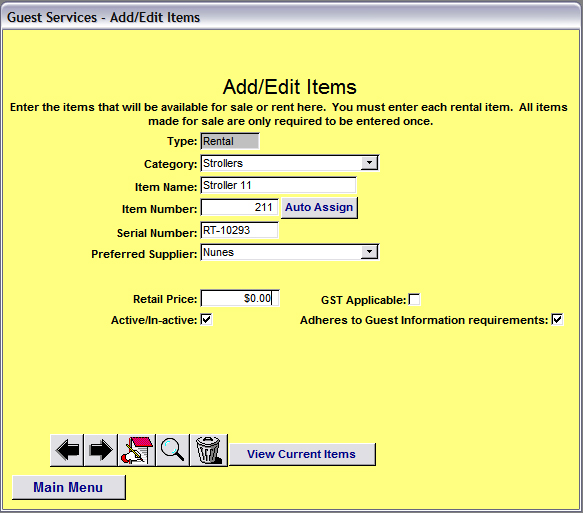This screenshot has height=513, width=583.
Task: Expand the Preferred Supplier dropdown arrow
Action: coord(369,252)
